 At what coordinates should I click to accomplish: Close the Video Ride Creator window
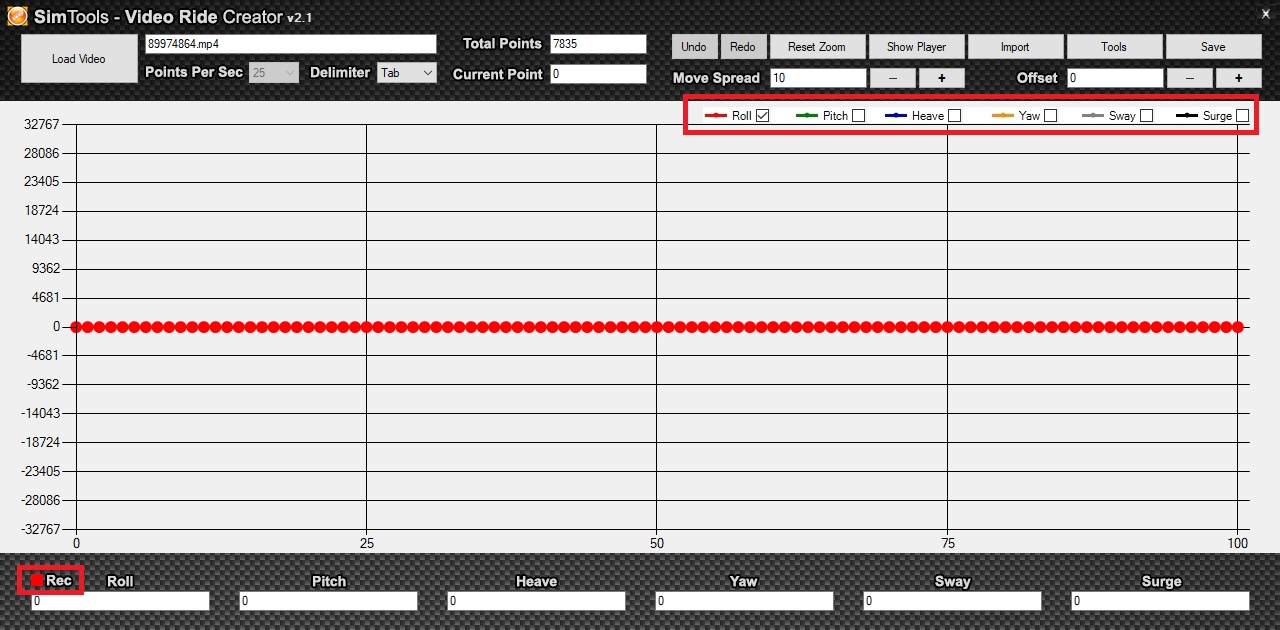tap(1264, 14)
